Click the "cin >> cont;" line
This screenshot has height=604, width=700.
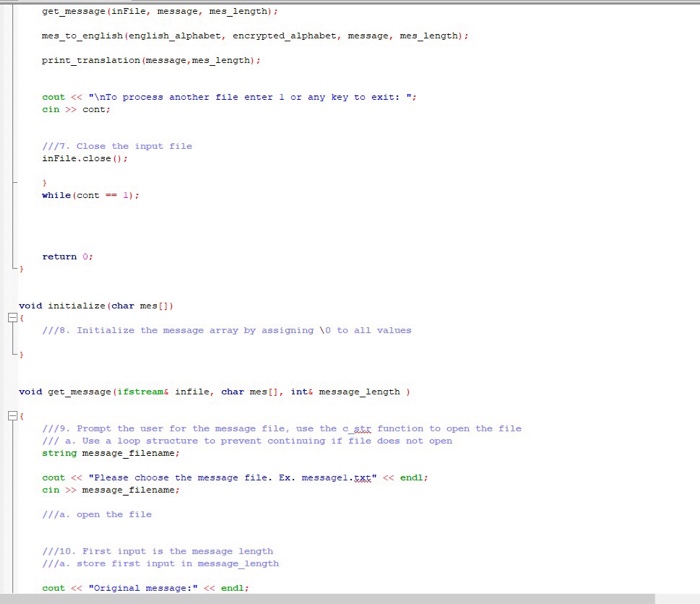76,110
